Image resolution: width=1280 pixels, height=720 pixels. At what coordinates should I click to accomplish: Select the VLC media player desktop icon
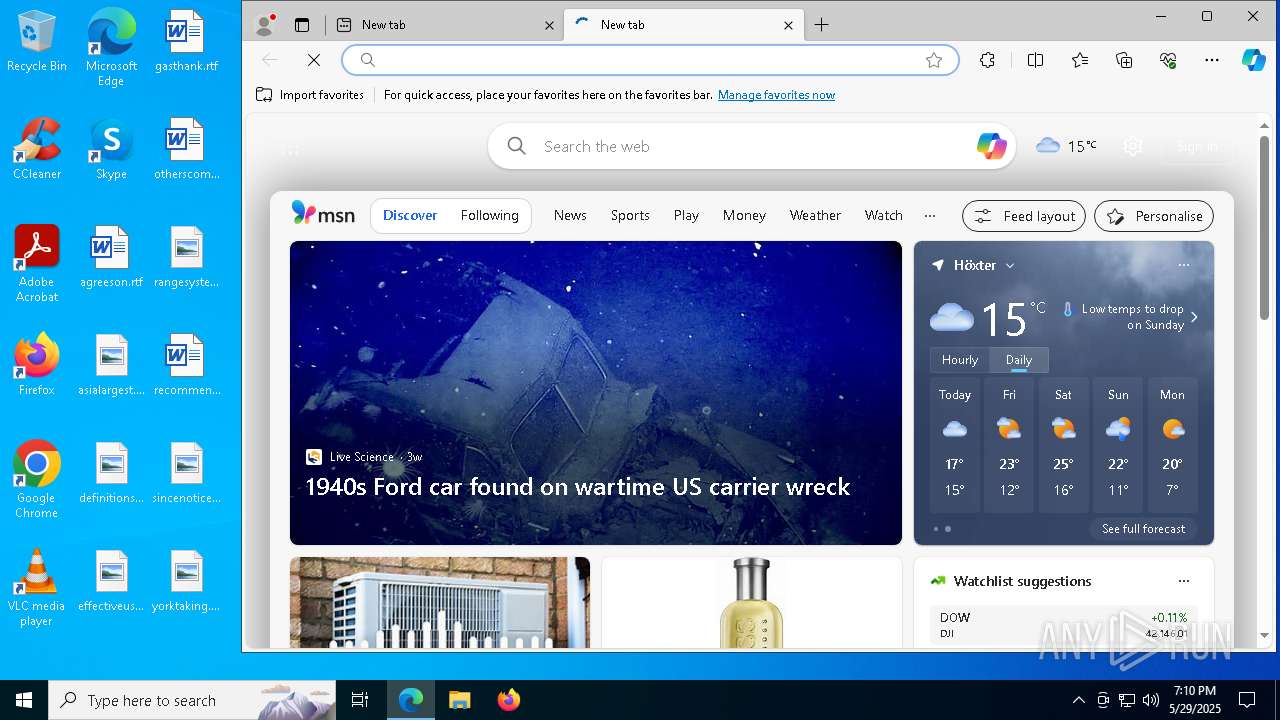pyautogui.click(x=37, y=588)
